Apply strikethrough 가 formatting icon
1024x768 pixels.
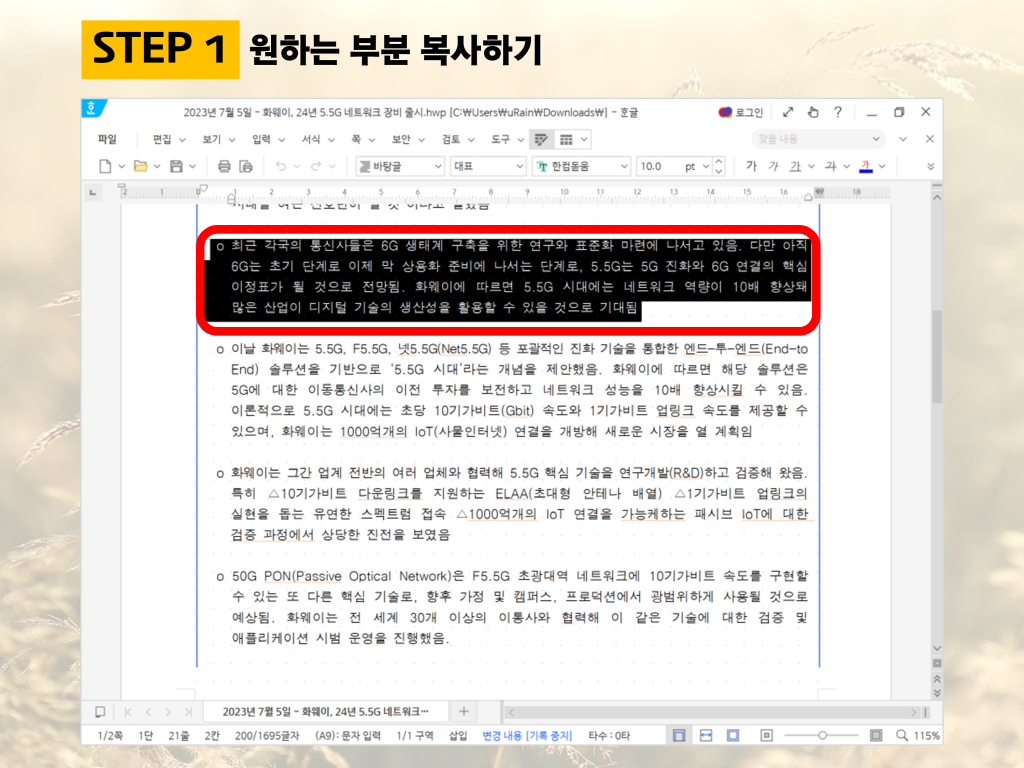(830, 166)
